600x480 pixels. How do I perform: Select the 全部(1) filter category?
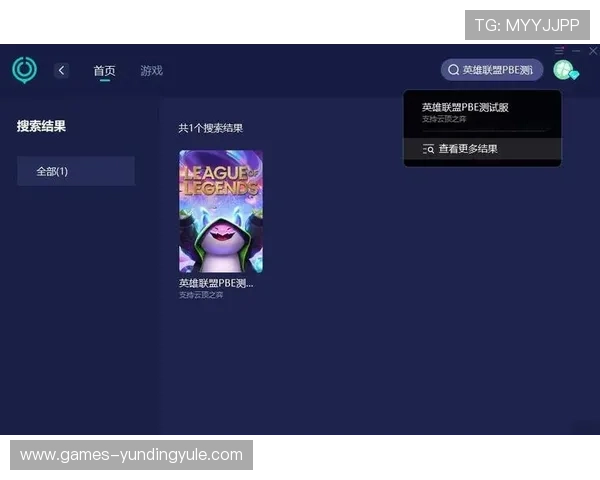pos(76,171)
